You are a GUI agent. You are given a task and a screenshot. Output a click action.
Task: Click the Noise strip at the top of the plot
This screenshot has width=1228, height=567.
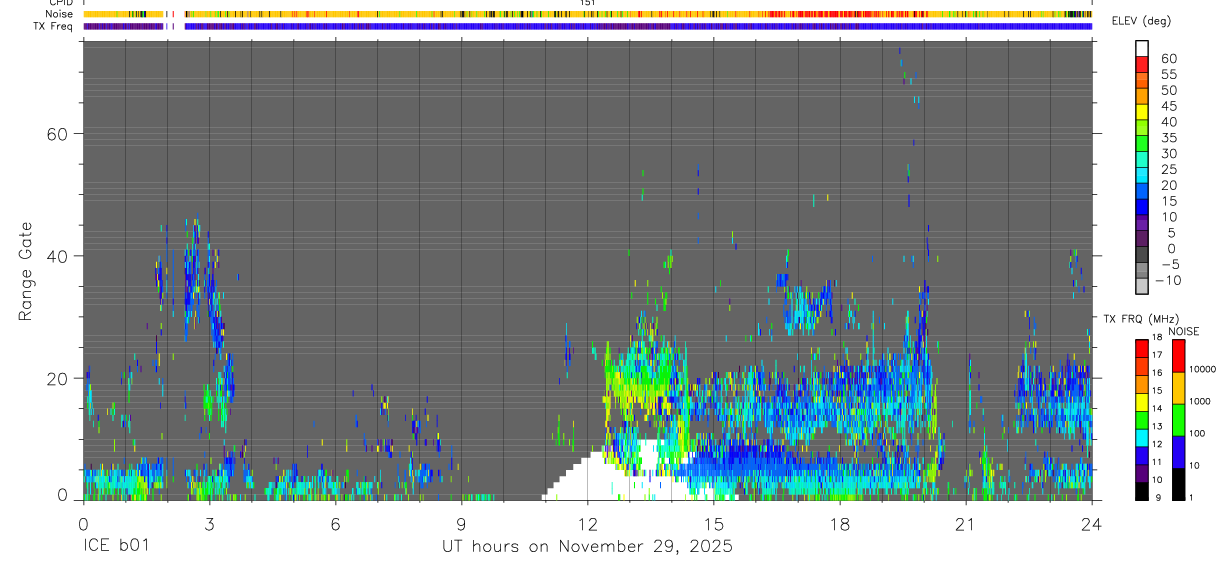coord(587,14)
